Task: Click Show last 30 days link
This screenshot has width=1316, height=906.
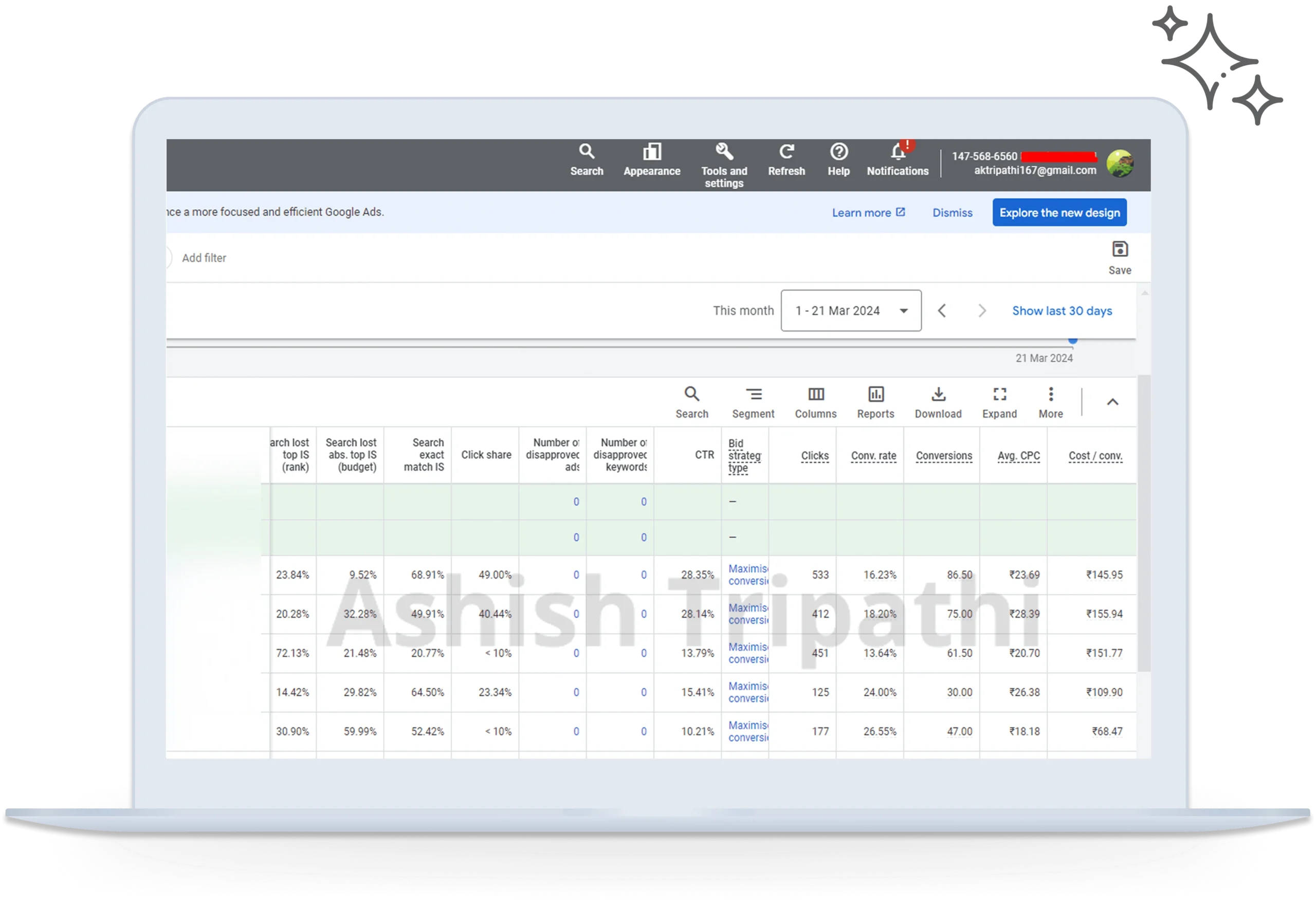Action: point(1062,310)
